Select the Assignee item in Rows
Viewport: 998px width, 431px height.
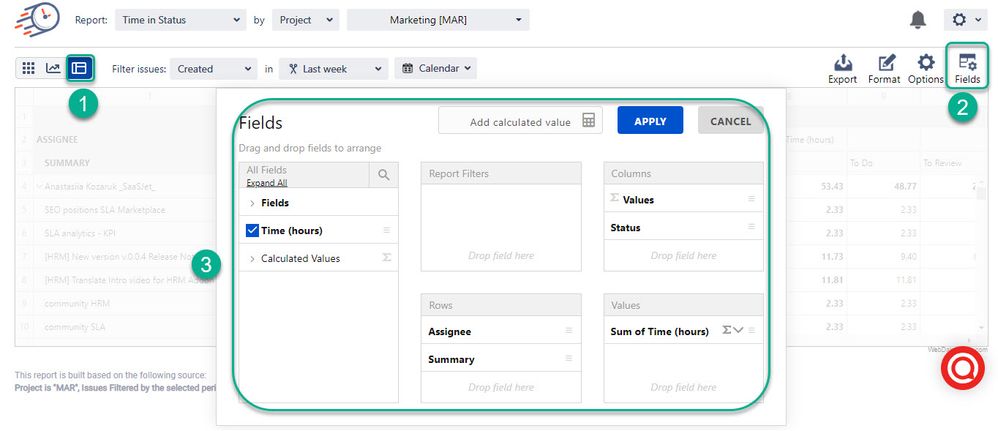(x=501, y=332)
